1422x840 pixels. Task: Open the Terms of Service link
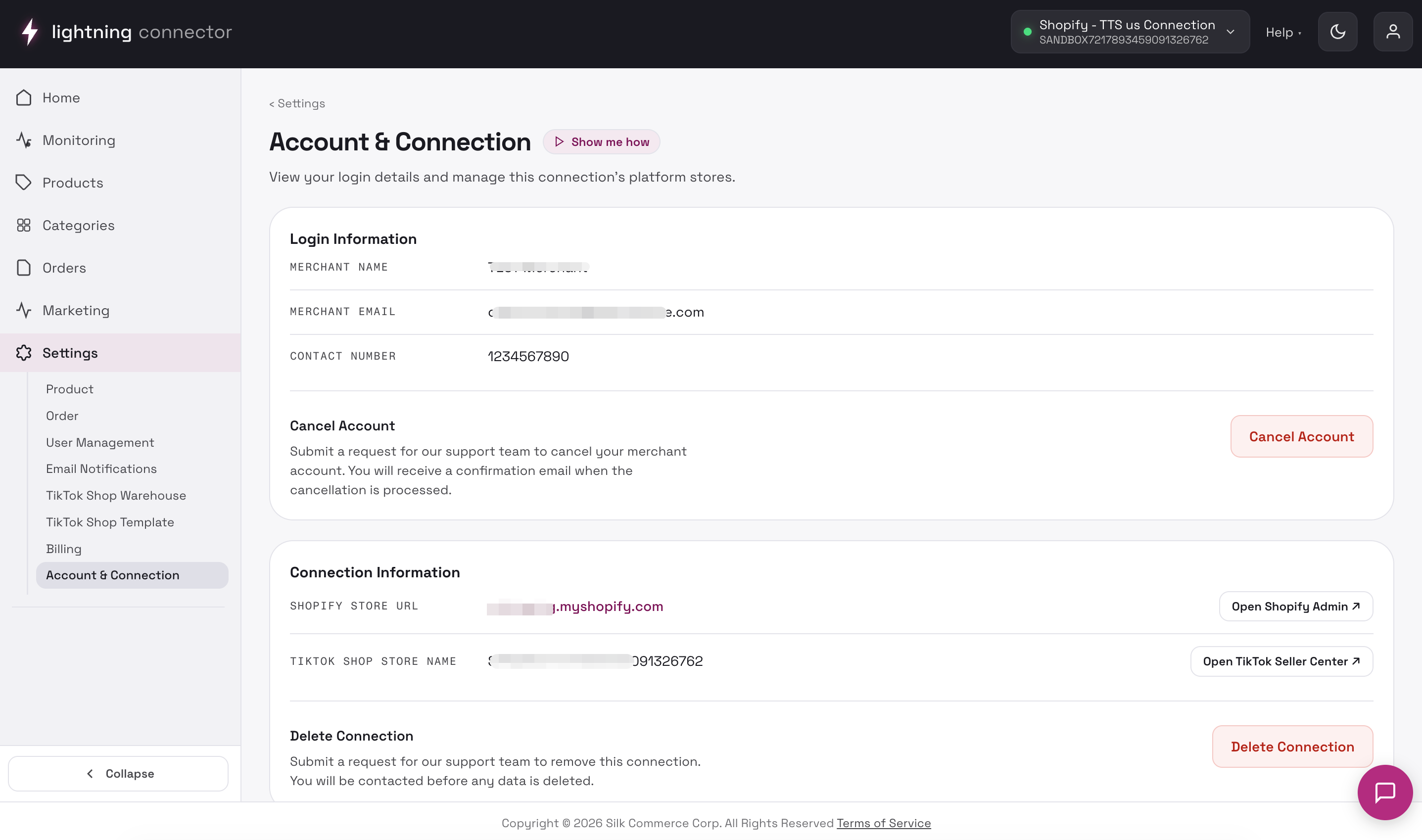[884, 823]
